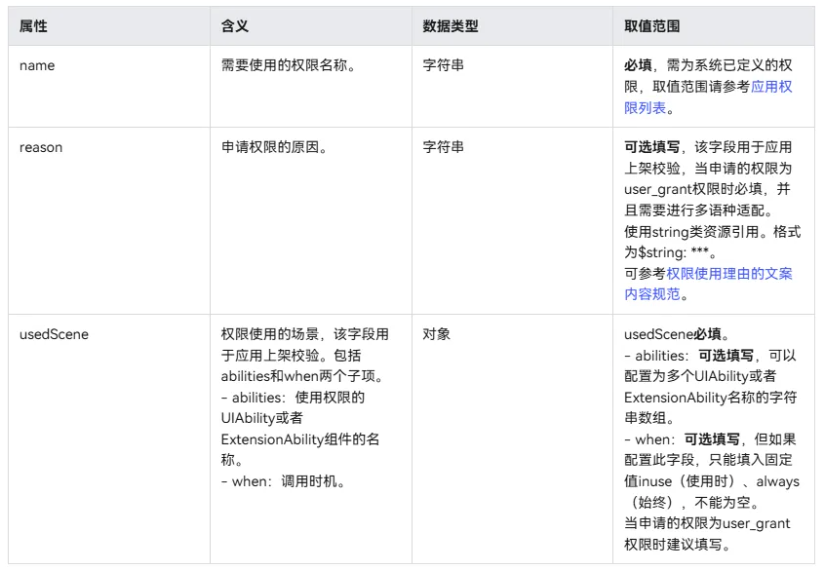Image resolution: width=821 pixels, height=568 pixels.
Task: Click the line ExtensionAbility名称的字符
Action: pyautogui.click(x=711, y=398)
